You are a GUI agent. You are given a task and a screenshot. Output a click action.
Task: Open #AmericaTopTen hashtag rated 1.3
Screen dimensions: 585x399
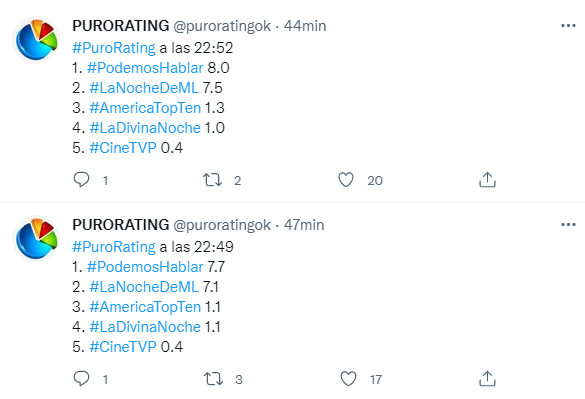click(x=145, y=108)
